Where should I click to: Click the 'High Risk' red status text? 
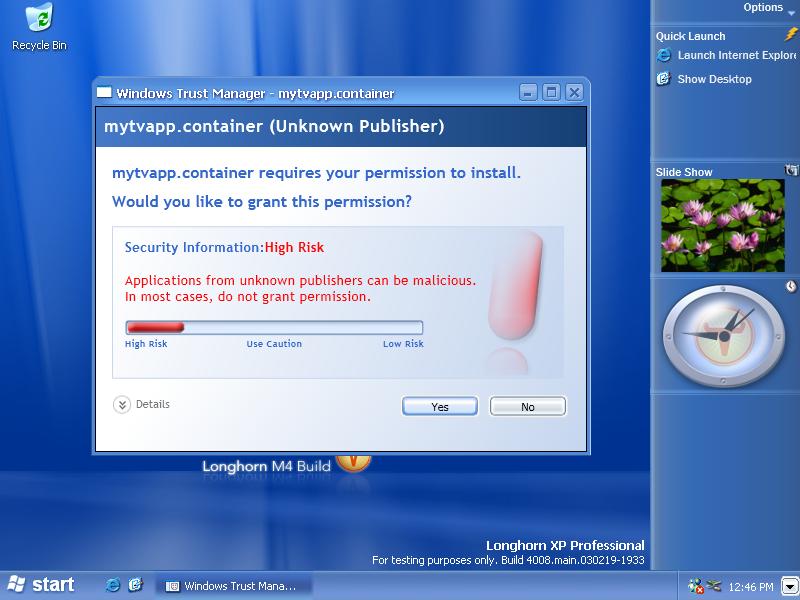(294, 247)
